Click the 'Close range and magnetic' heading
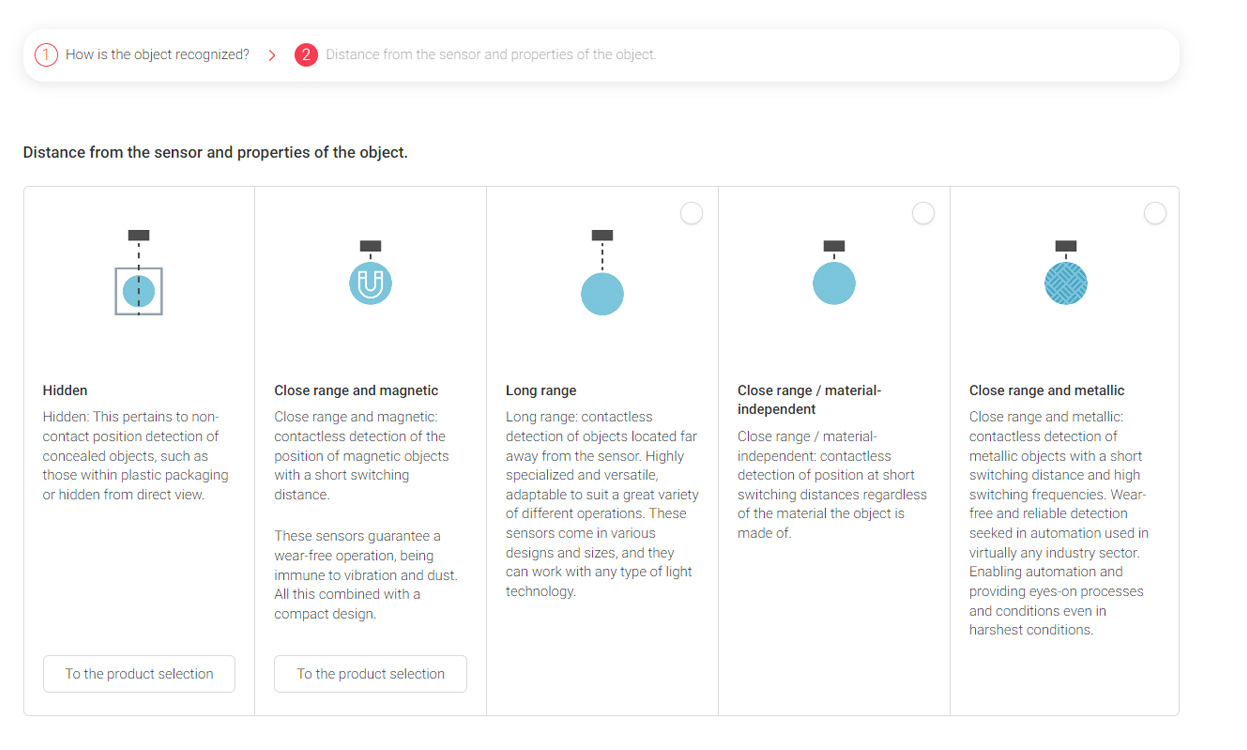This screenshot has height=750, width=1247. click(356, 391)
